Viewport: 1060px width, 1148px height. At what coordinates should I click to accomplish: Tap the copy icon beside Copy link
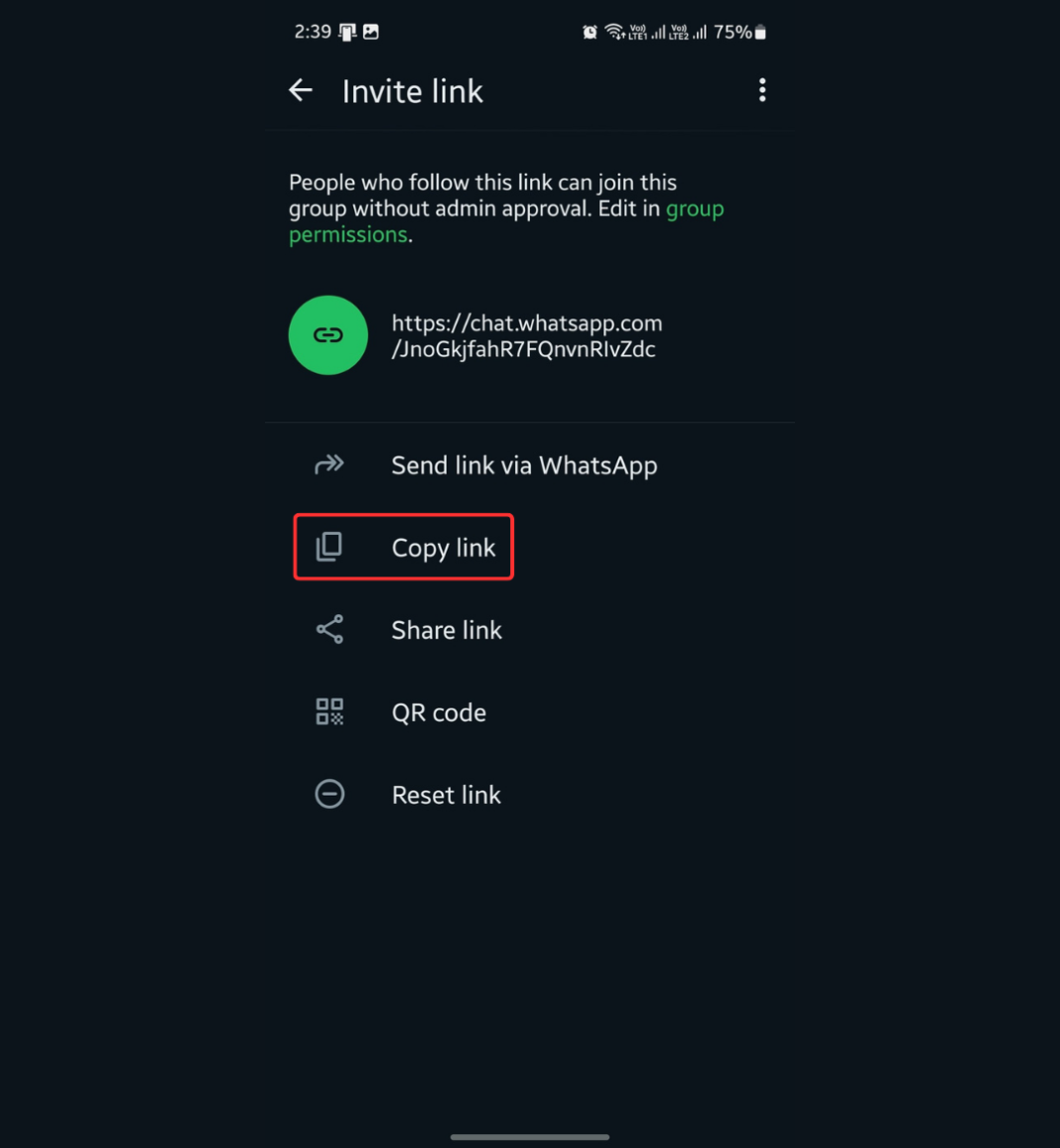[x=330, y=547]
